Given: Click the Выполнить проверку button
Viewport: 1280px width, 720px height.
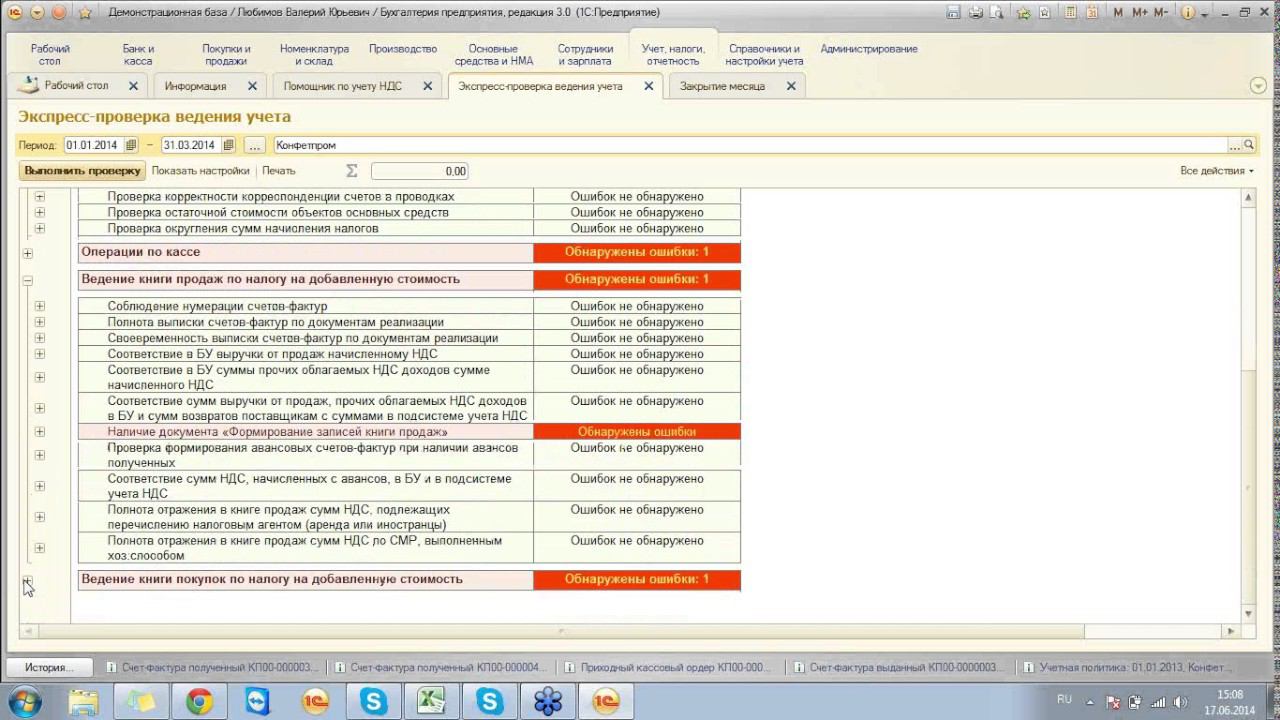Looking at the screenshot, I should [x=82, y=171].
